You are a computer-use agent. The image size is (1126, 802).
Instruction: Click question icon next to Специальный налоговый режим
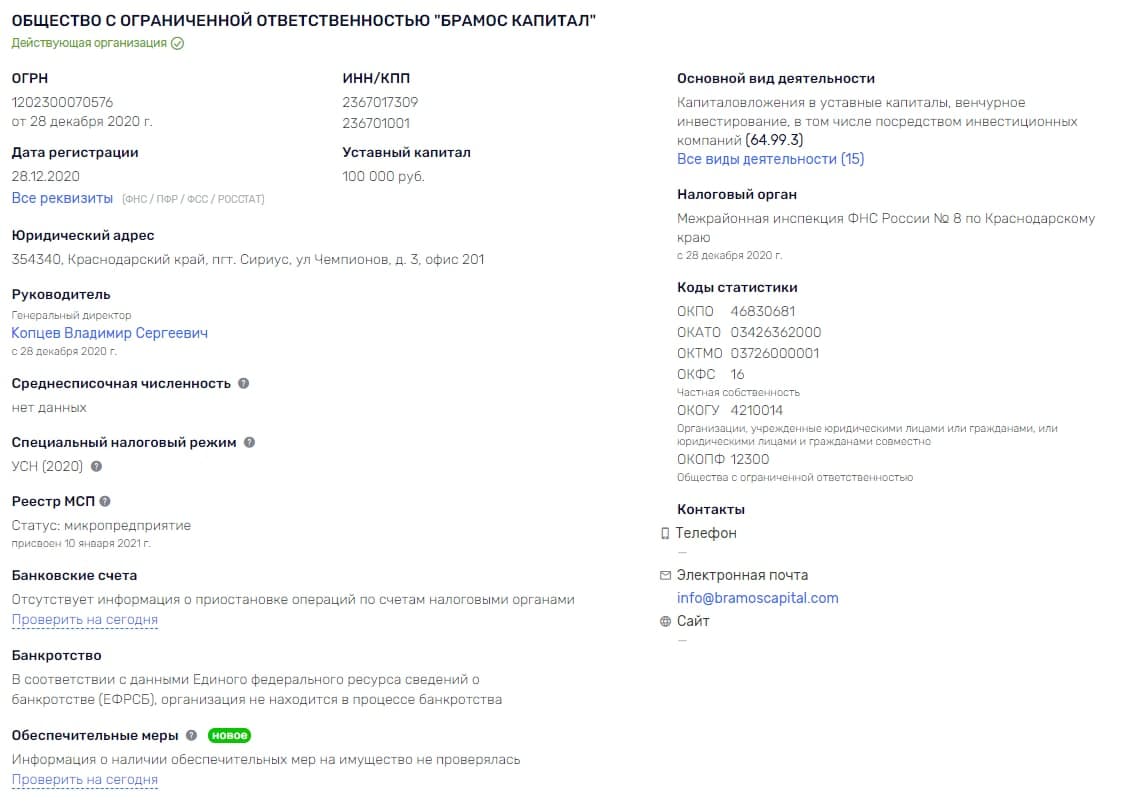click(x=250, y=442)
